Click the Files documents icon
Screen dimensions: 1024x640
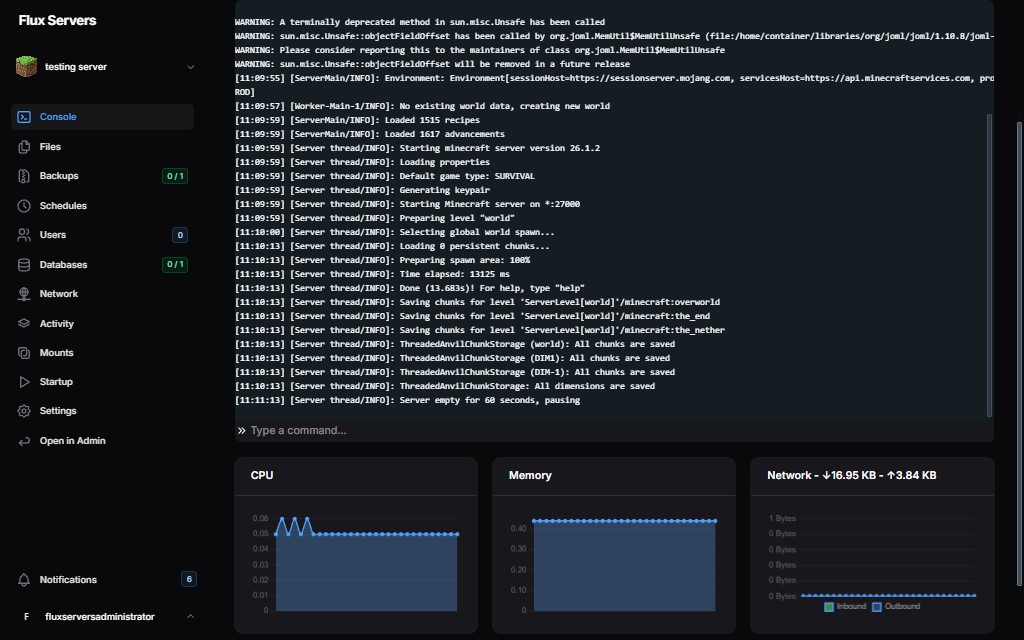pos(24,147)
